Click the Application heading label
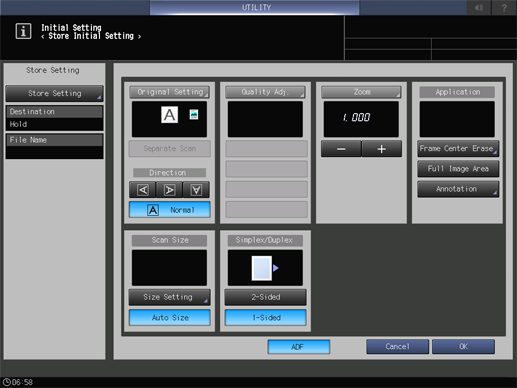This screenshot has height=388, width=517. tap(457, 92)
